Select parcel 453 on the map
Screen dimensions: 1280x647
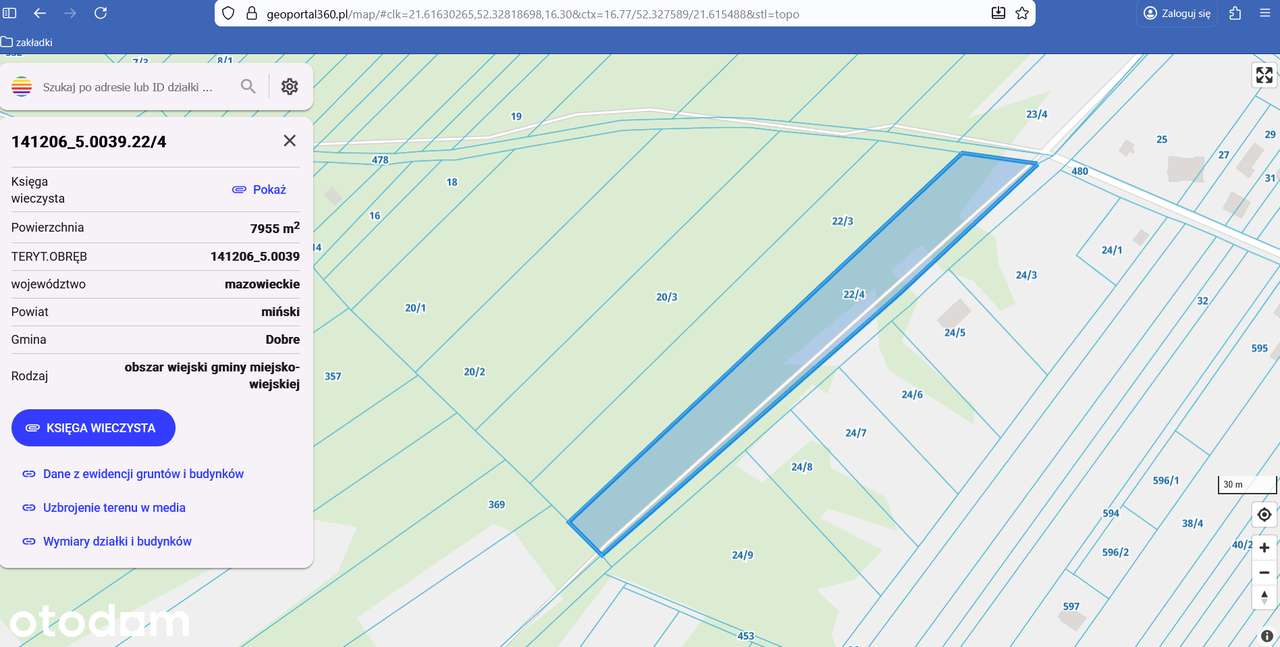point(746,636)
